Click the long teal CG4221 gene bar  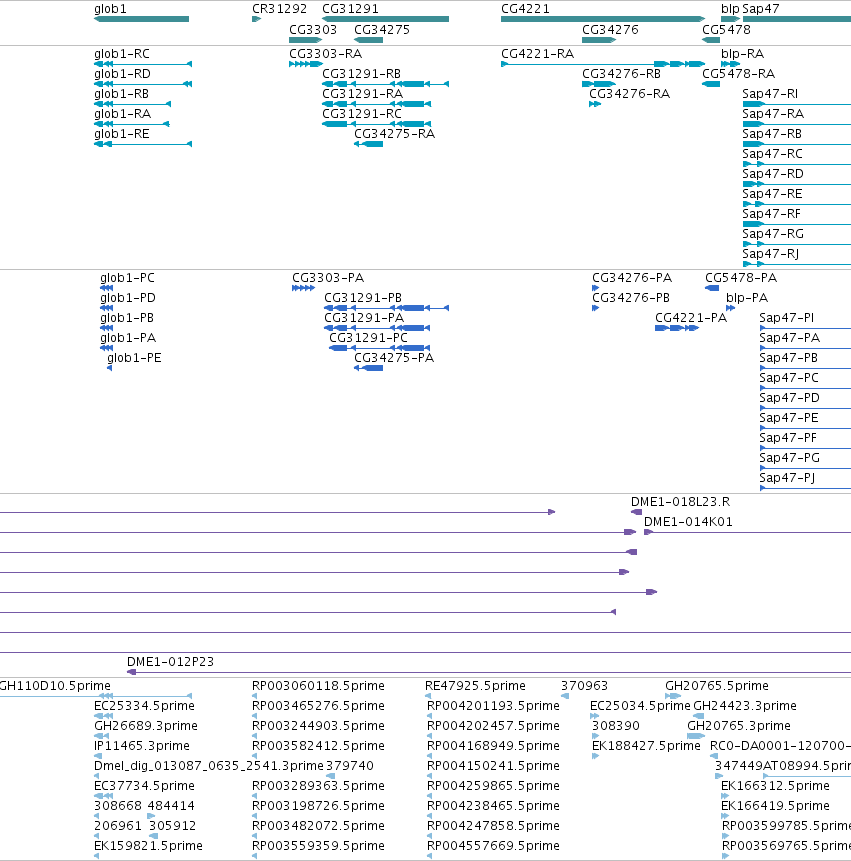coord(603,19)
